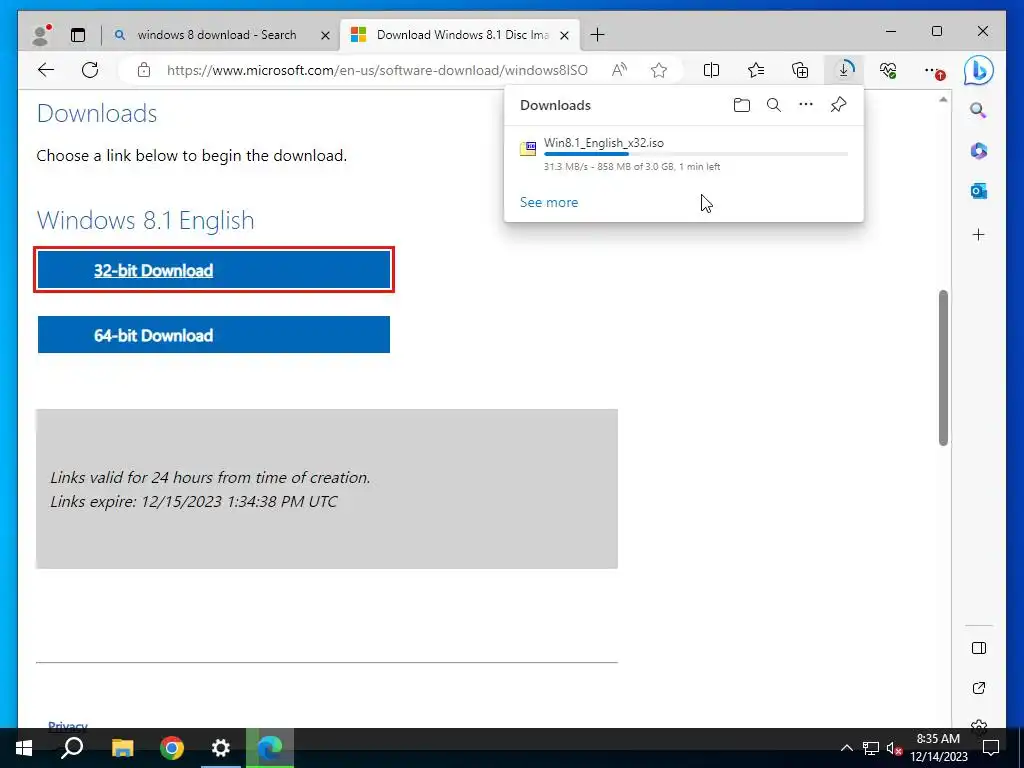Open a new browser tab

(x=597, y=35)
